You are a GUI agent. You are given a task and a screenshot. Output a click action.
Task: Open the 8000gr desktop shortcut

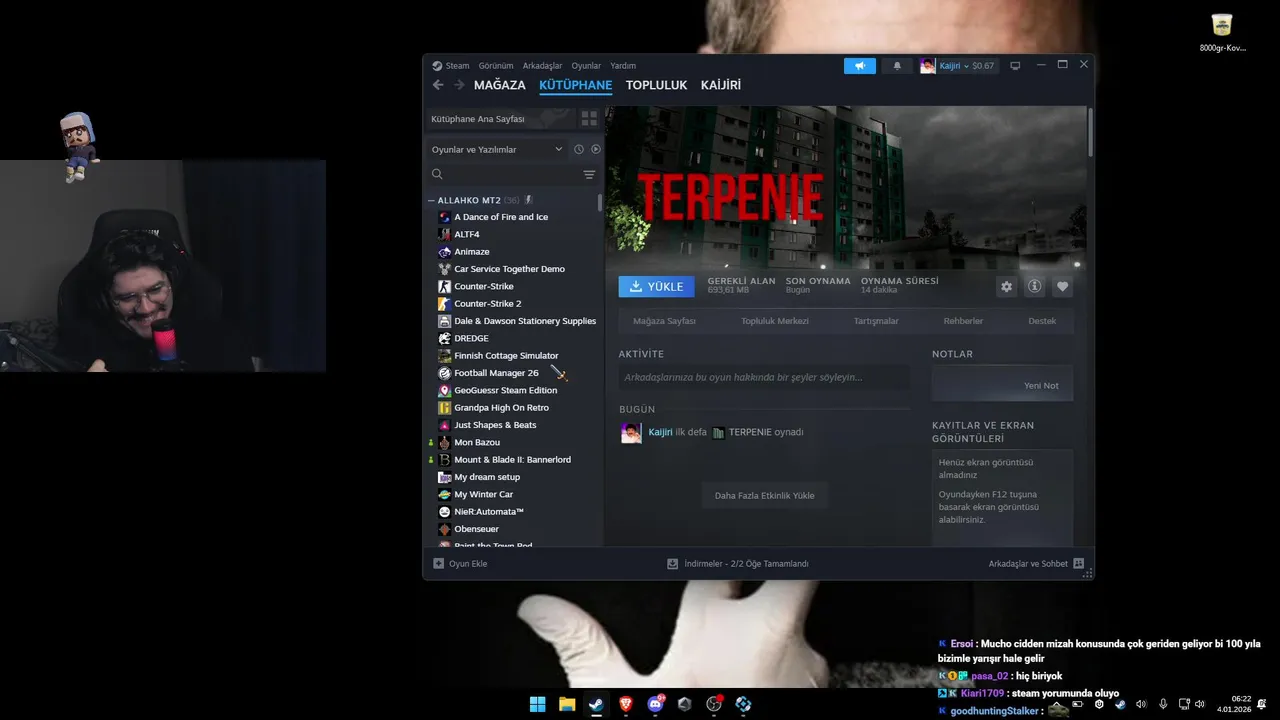coord(1222,32)
